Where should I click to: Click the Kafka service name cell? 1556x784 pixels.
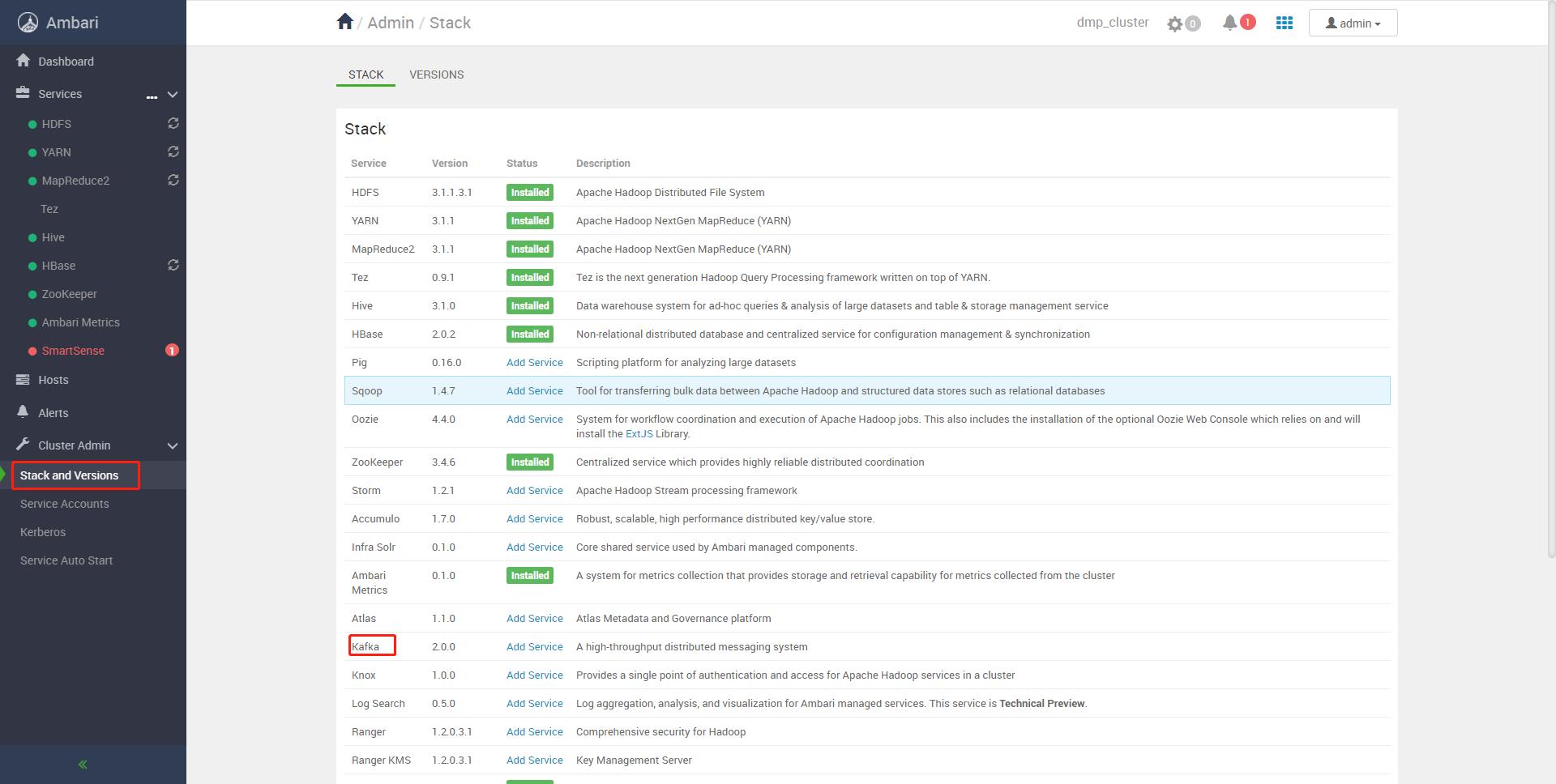pyautogui.click(x=365, y=646)
